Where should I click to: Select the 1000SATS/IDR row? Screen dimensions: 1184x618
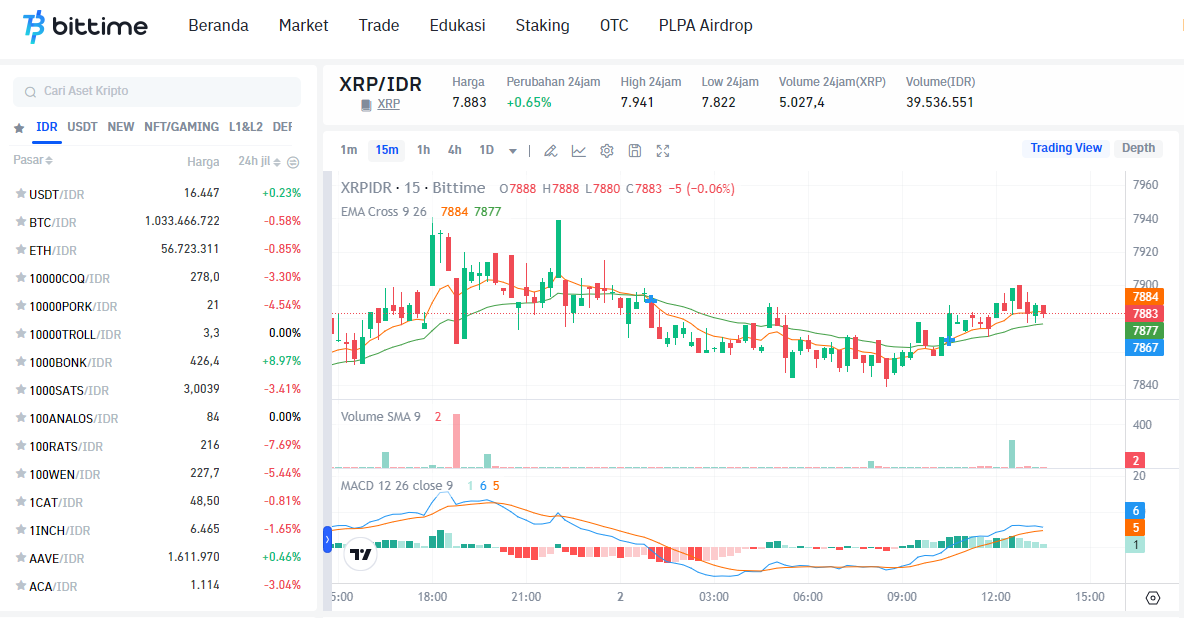[157, 390]
